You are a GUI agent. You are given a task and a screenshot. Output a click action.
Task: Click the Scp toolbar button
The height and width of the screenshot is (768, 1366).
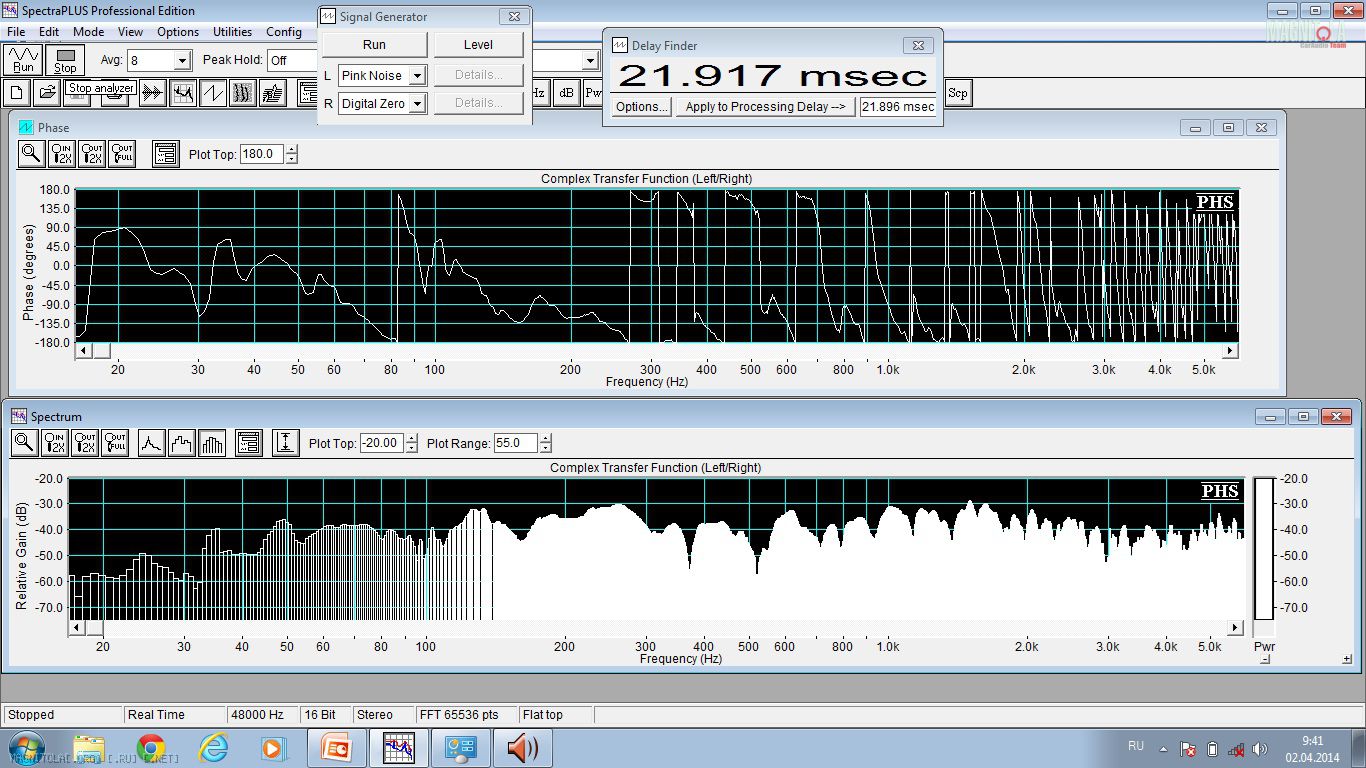[957, 93]
